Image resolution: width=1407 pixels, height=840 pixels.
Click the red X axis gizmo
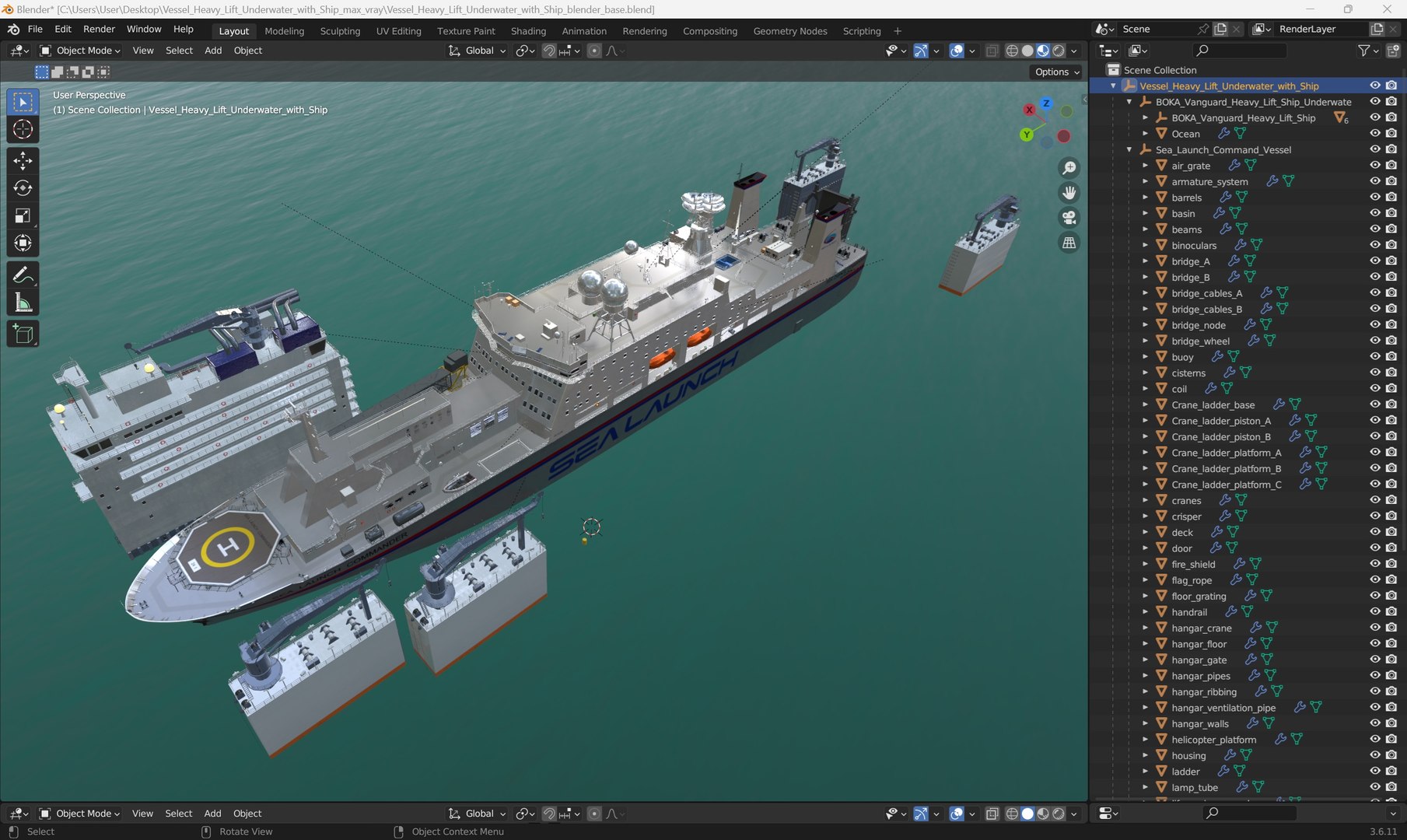(x=1029, y=110)
